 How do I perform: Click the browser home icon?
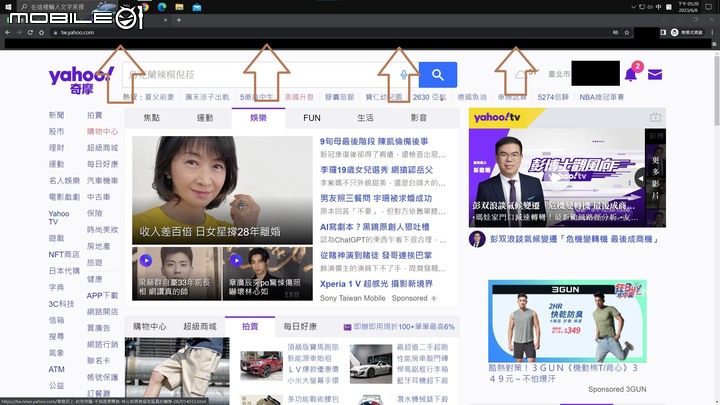tap(41, 33)
